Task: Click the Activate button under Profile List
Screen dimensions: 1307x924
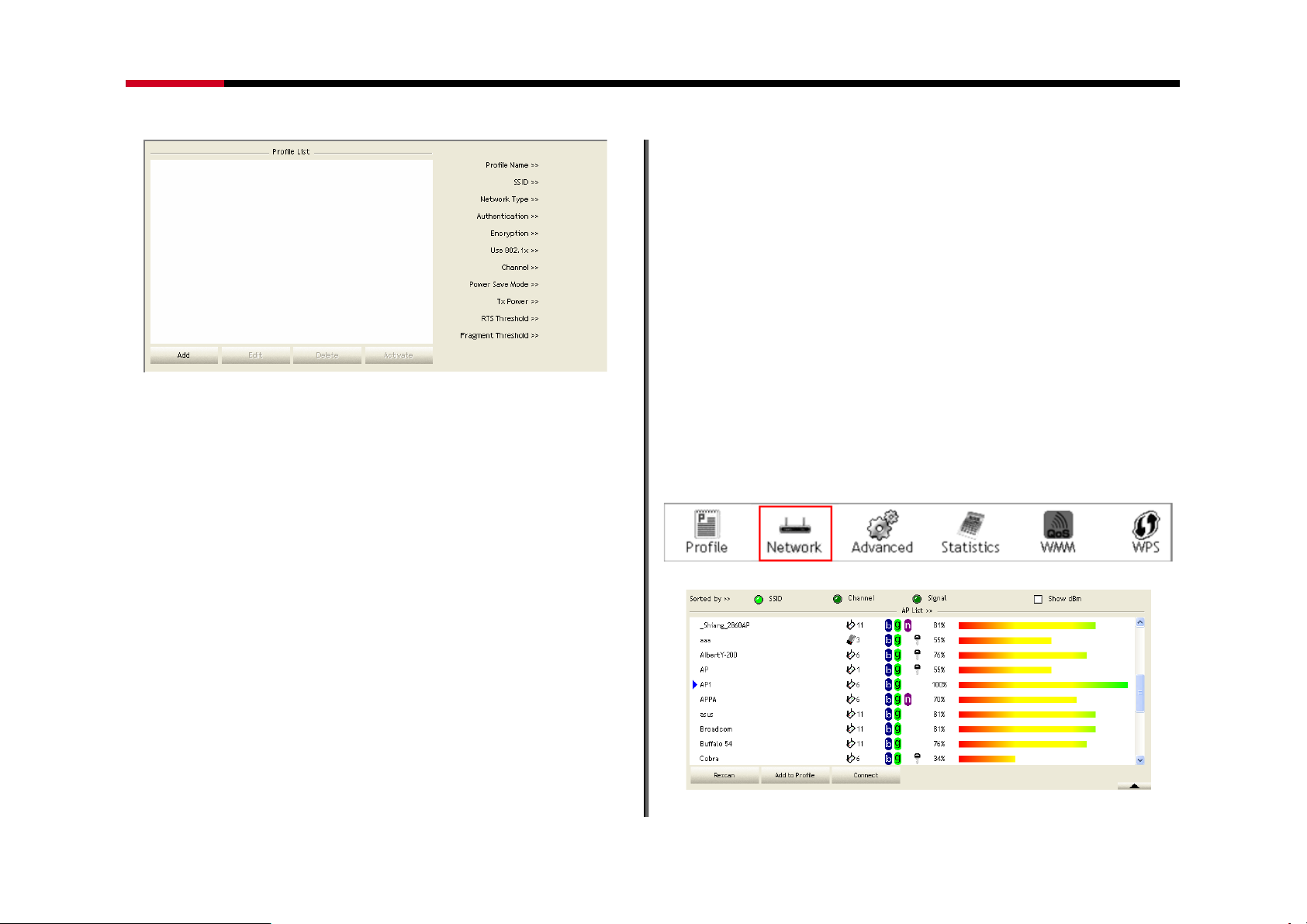Action: click(x=399, y=355)
